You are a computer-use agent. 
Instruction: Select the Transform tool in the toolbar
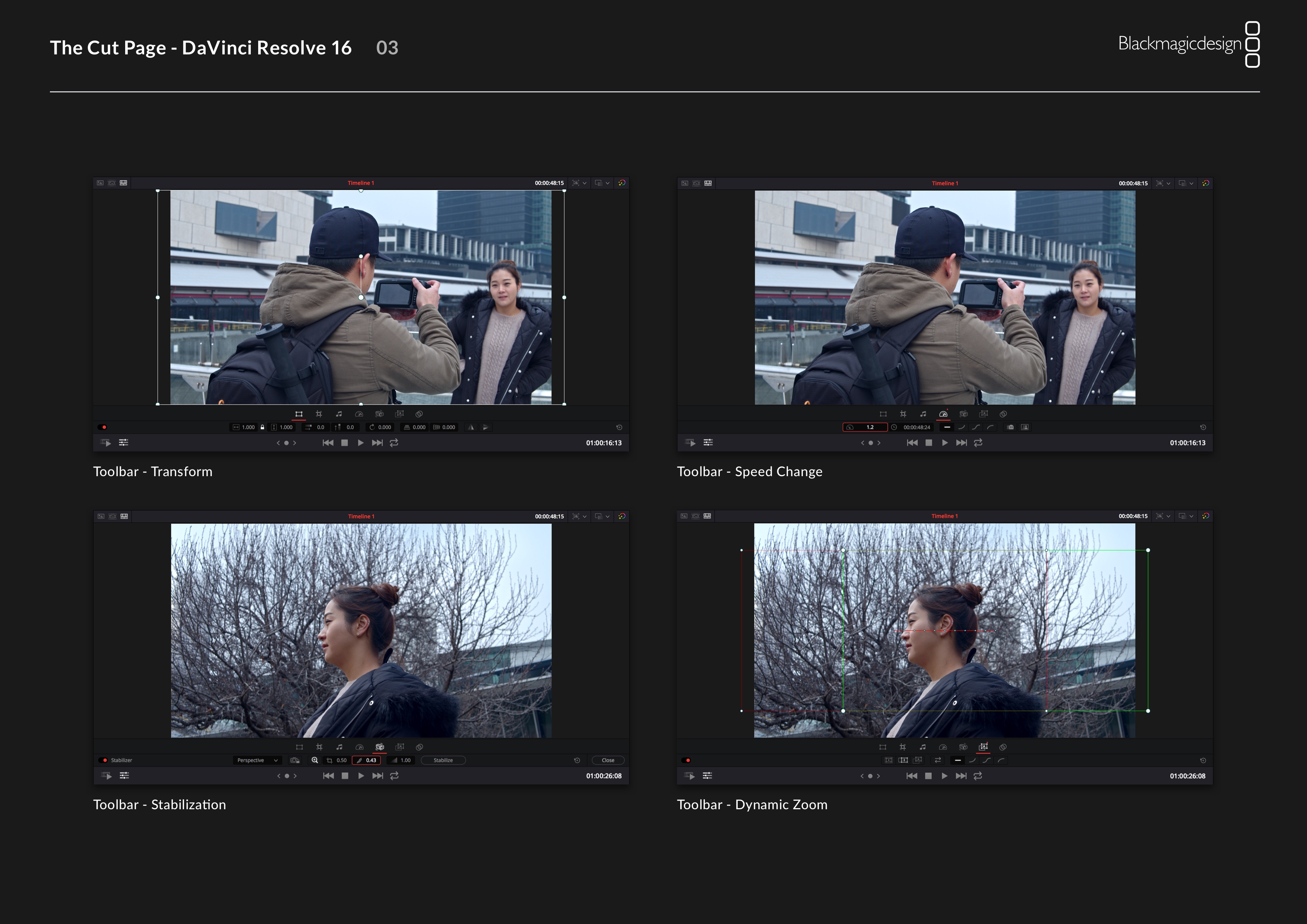(300, 414)
